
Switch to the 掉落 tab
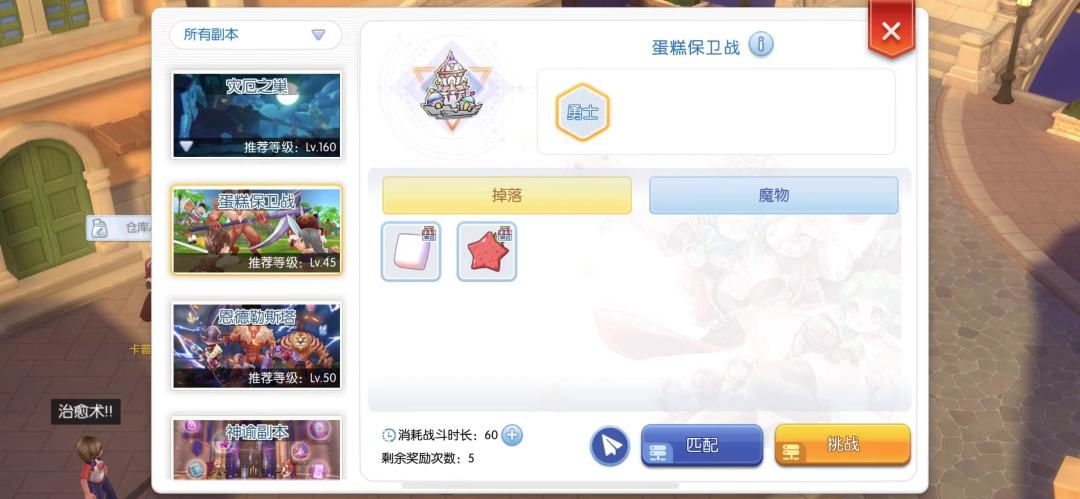507,195
